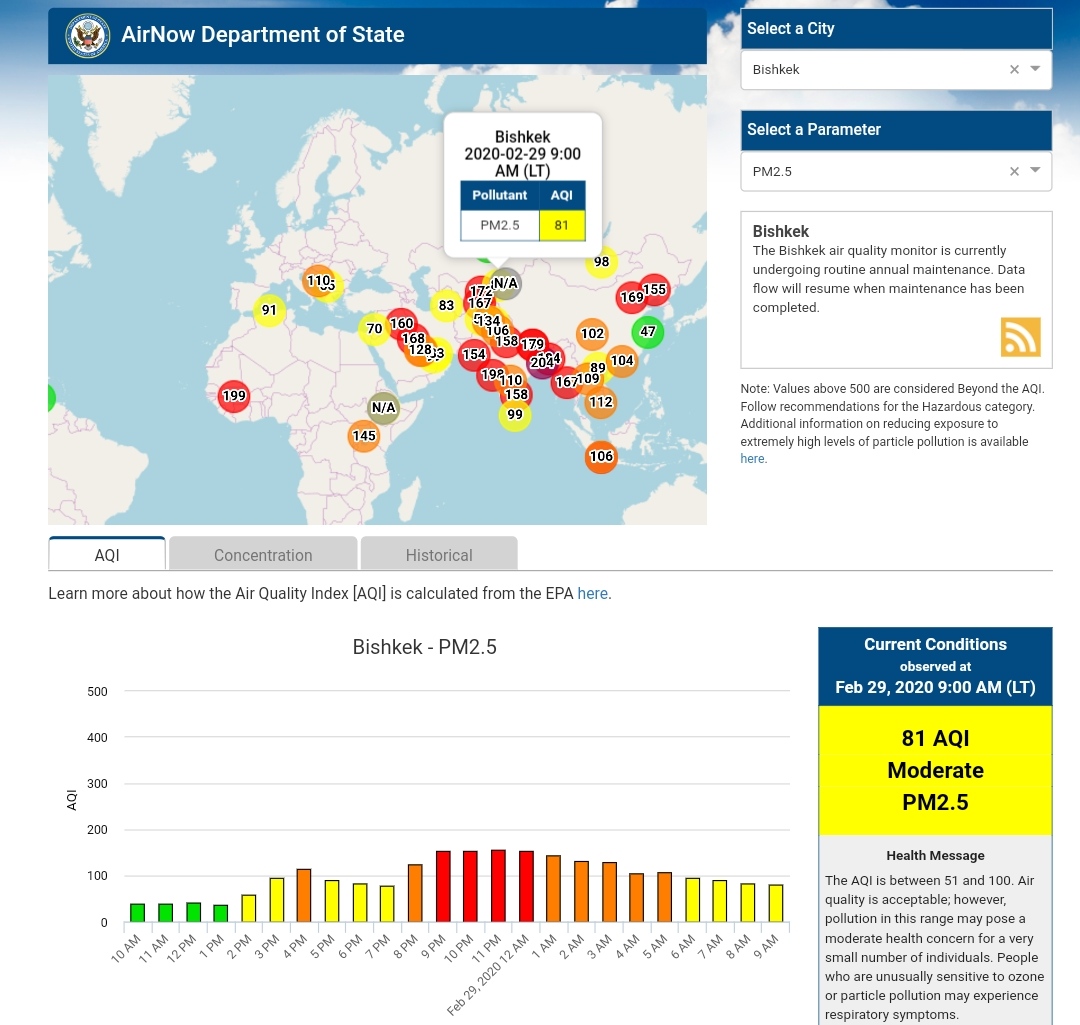Click the yellow 91 AQI map marker

(269, 310)
